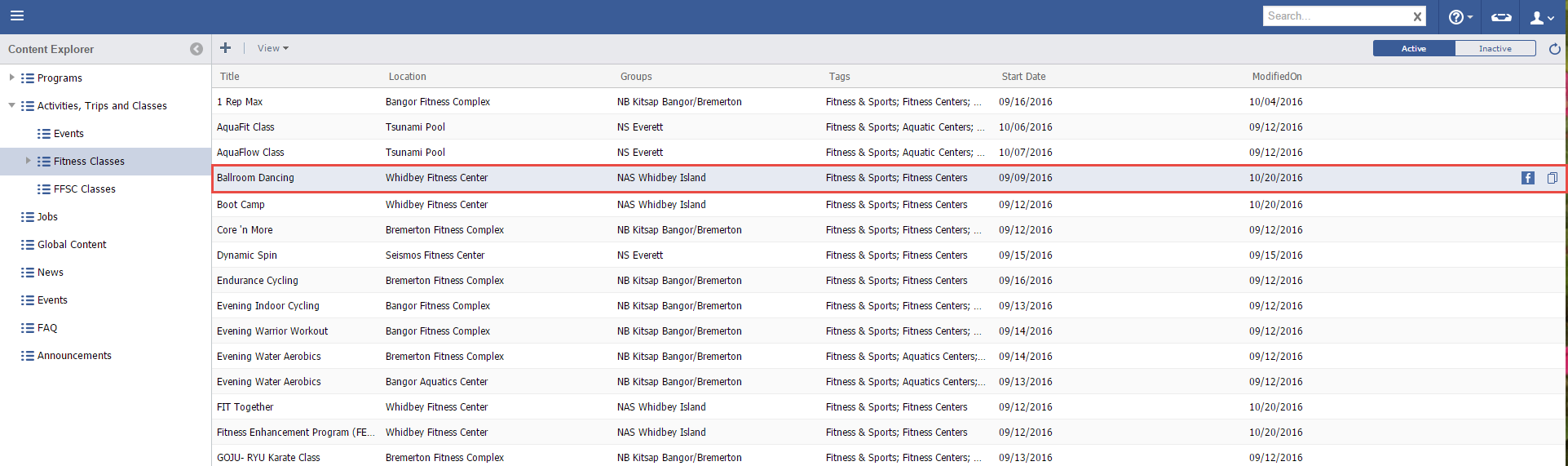Clear the search box with X

coord(1417,16)
